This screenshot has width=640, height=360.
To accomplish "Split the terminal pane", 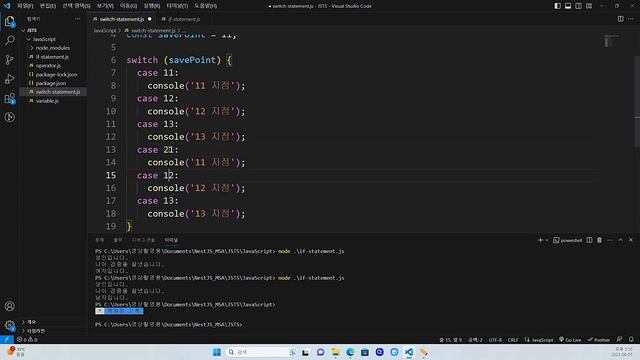I will 589,240.
